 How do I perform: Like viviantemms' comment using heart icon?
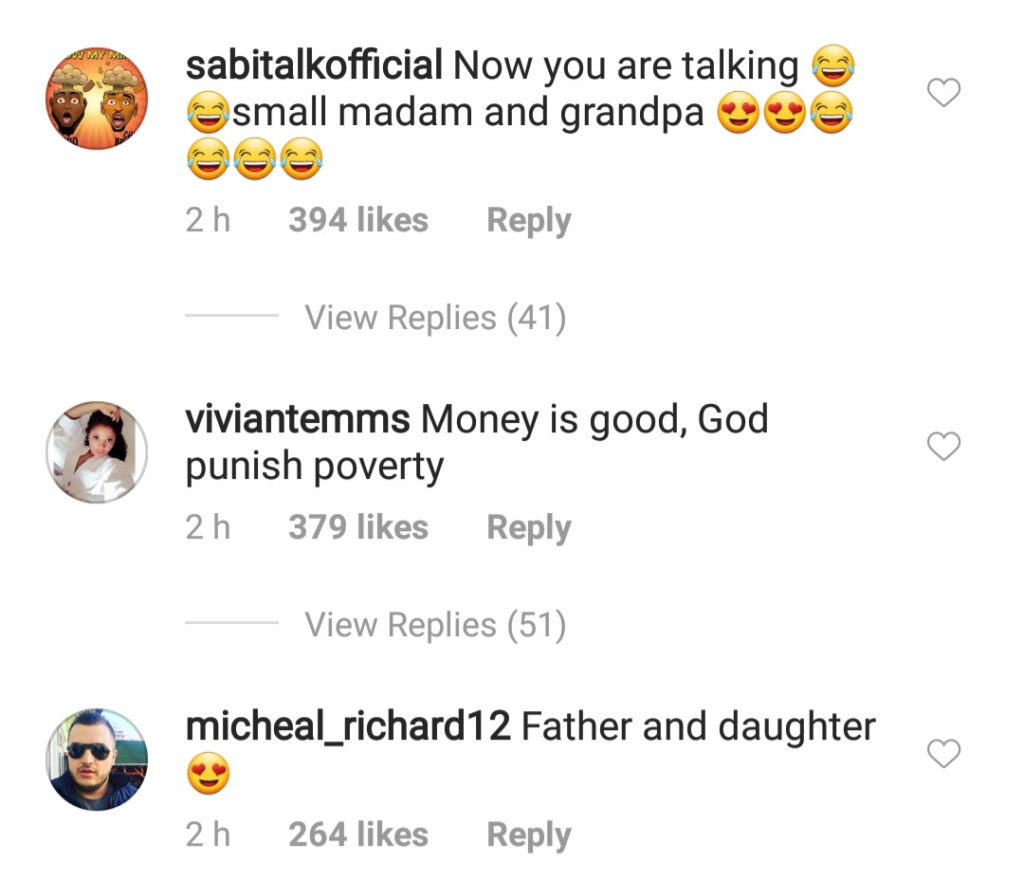[x=944, y=446]
